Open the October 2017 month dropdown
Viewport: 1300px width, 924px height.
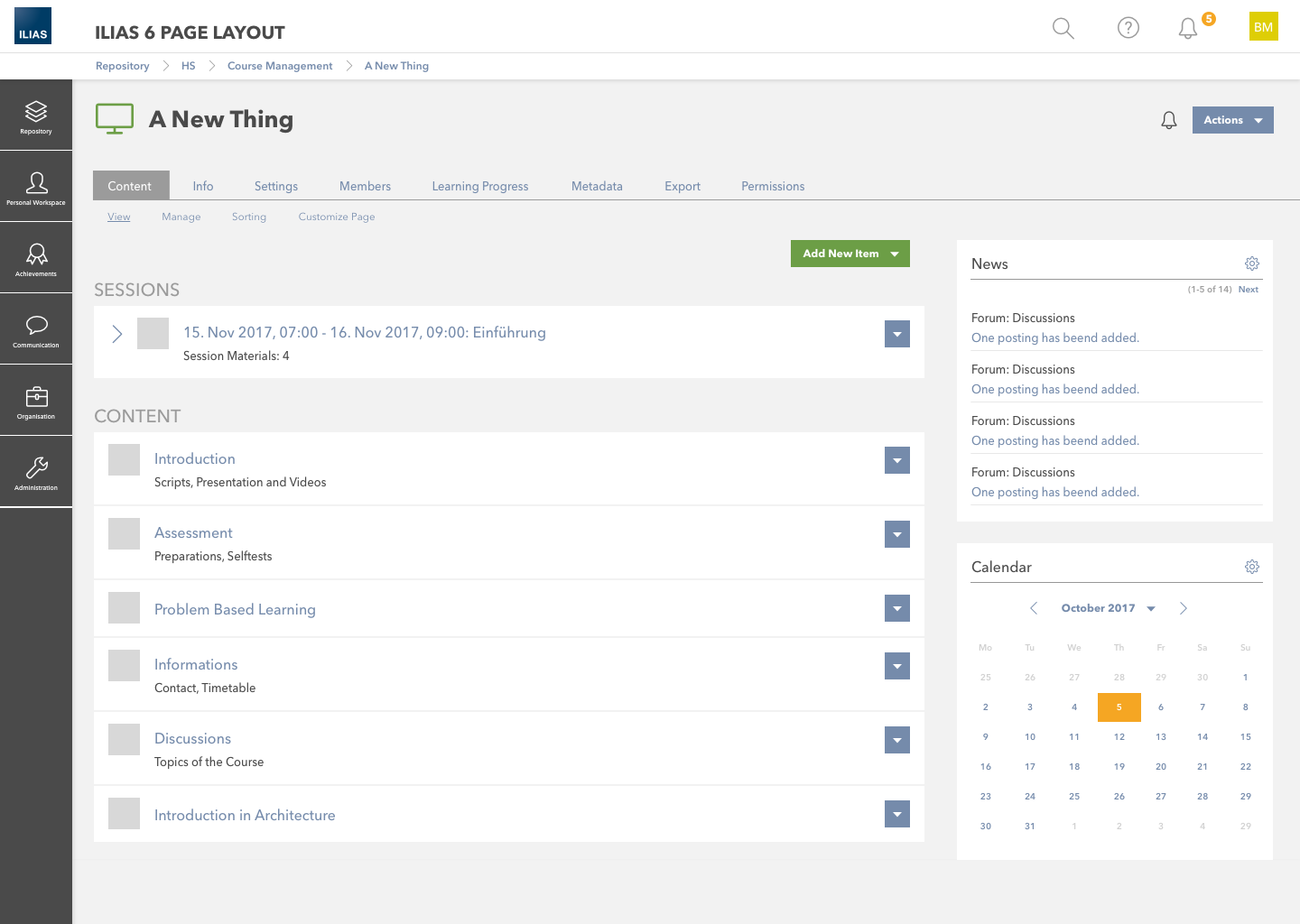coord(1108,608)
